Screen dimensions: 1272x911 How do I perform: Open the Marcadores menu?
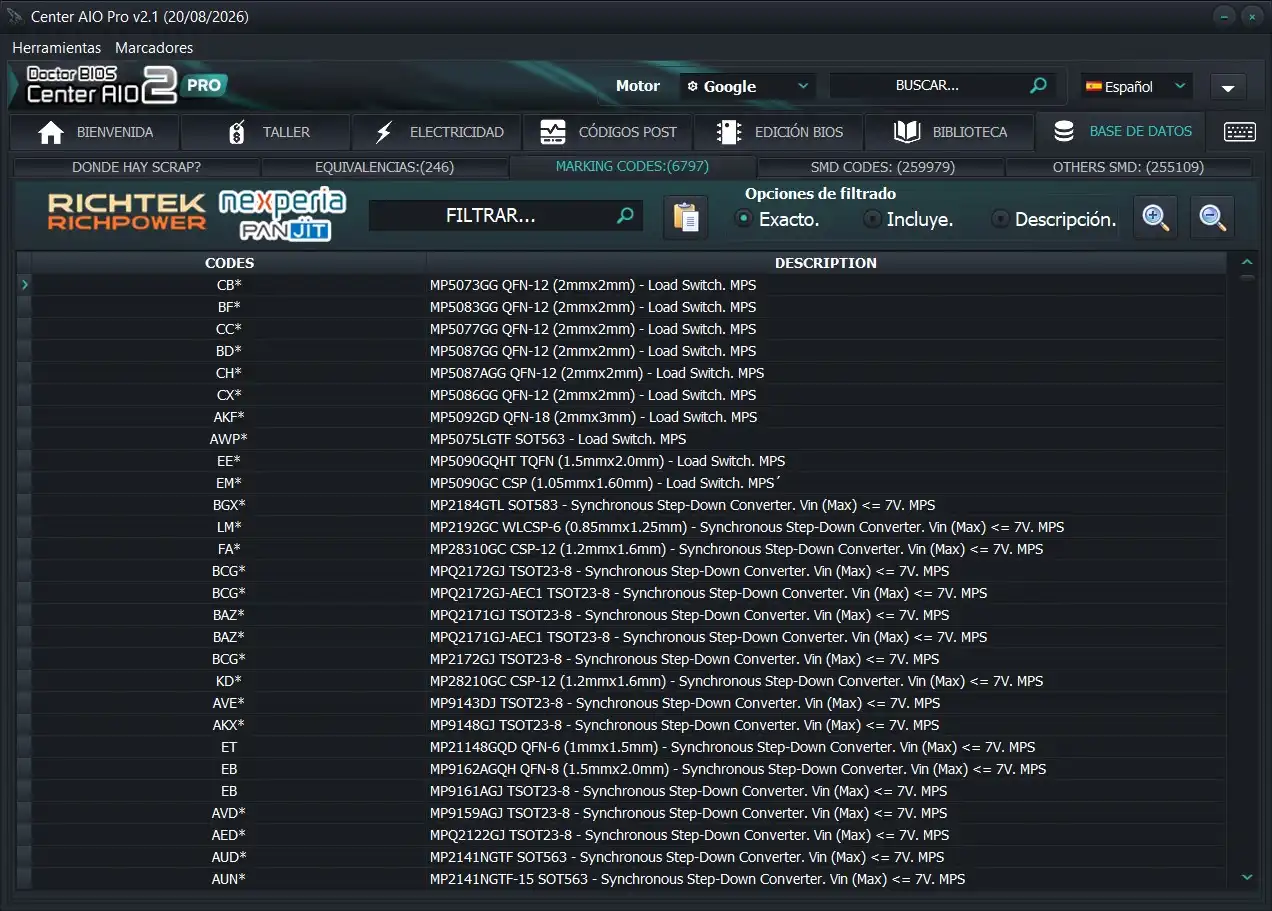point(154,47)
